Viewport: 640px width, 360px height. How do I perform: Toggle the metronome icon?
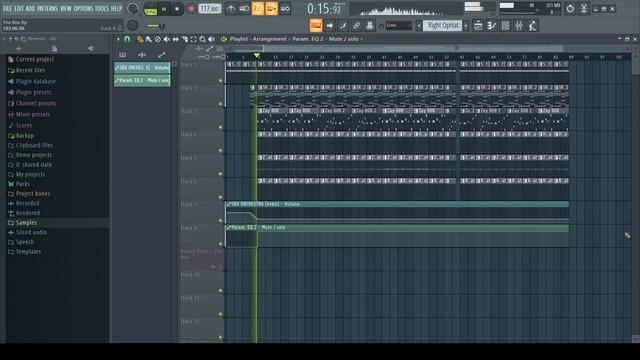coord(231,9)
